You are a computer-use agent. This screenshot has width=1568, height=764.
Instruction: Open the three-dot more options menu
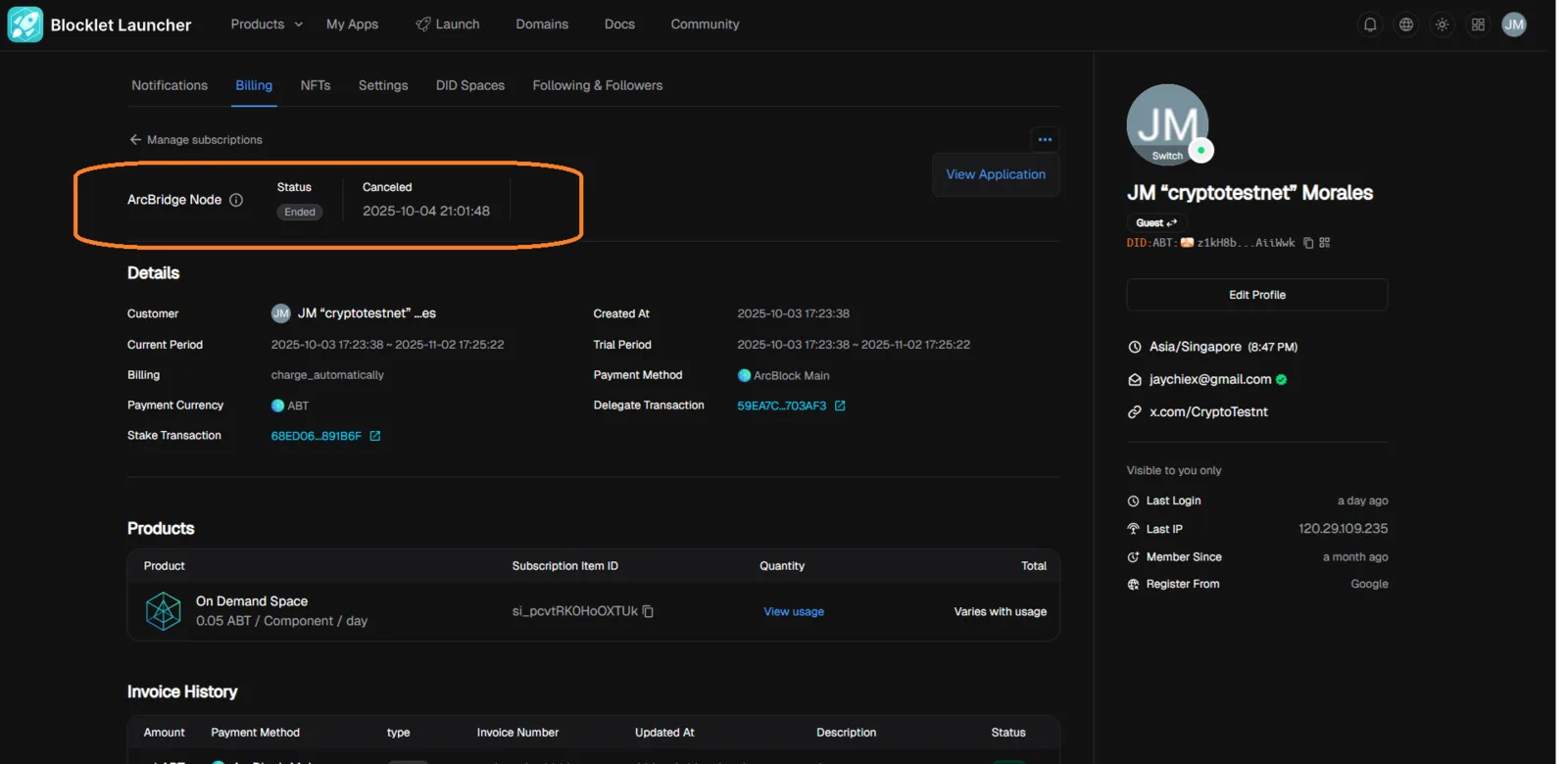click(1045, 139)
